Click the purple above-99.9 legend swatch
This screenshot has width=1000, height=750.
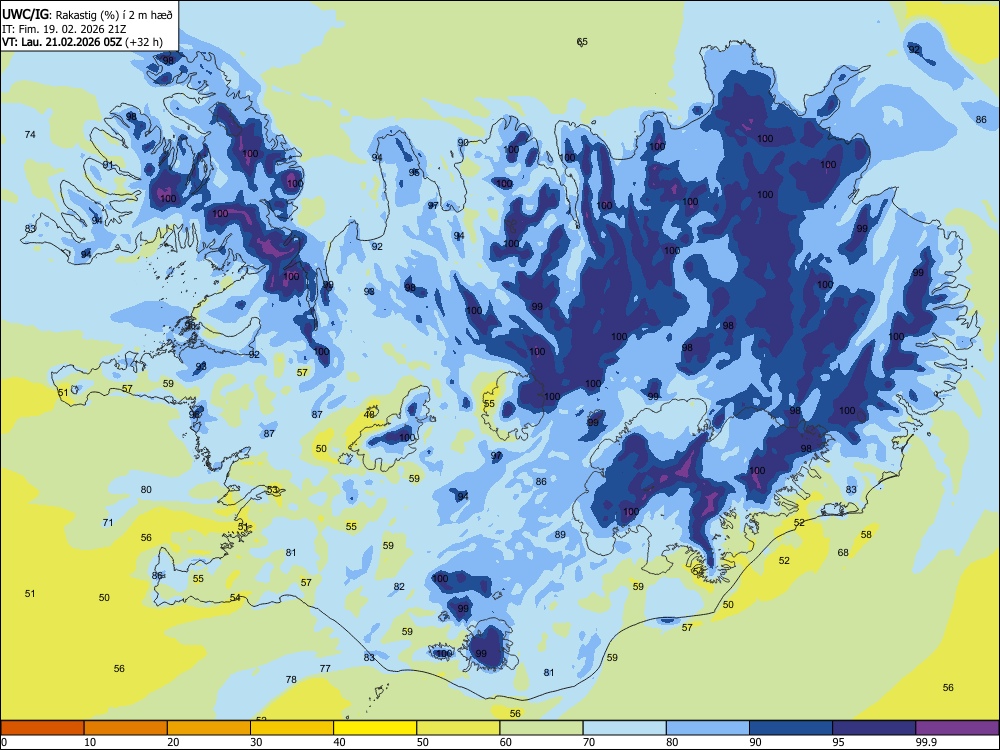pos(957,728)
